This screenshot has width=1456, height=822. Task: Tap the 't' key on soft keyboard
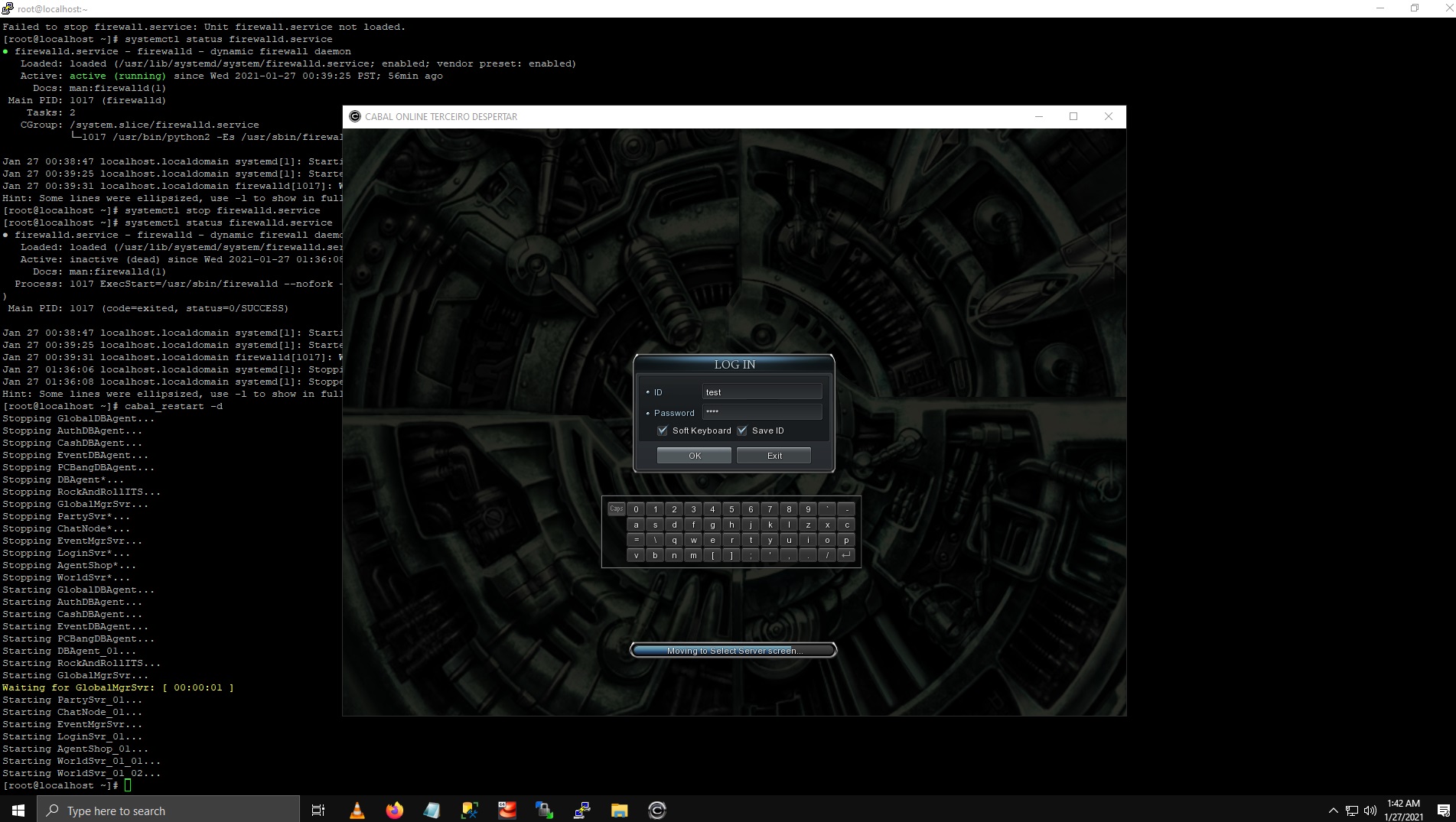coord(751,540)
